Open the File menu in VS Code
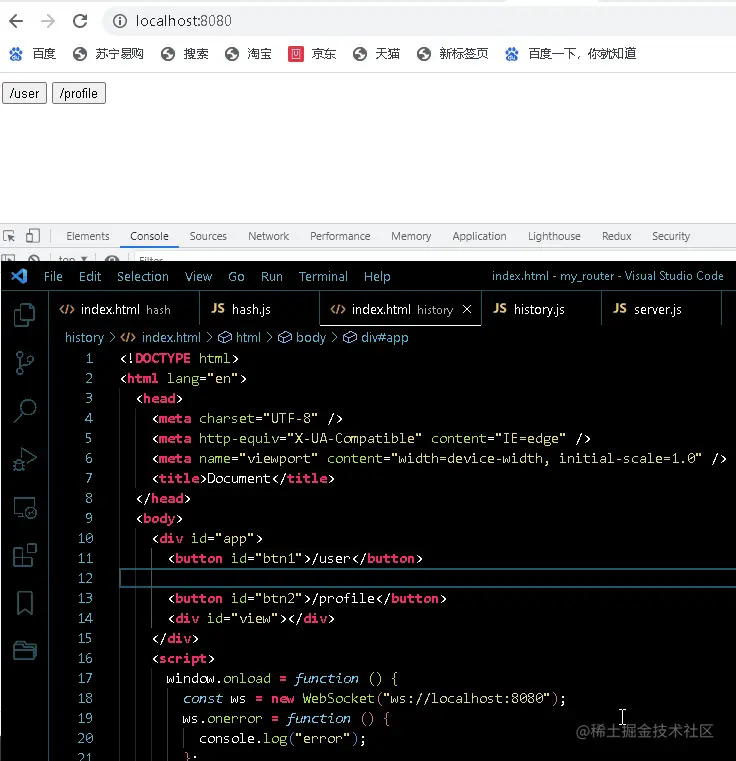The image size is (736, 761). tap(53, 277)
